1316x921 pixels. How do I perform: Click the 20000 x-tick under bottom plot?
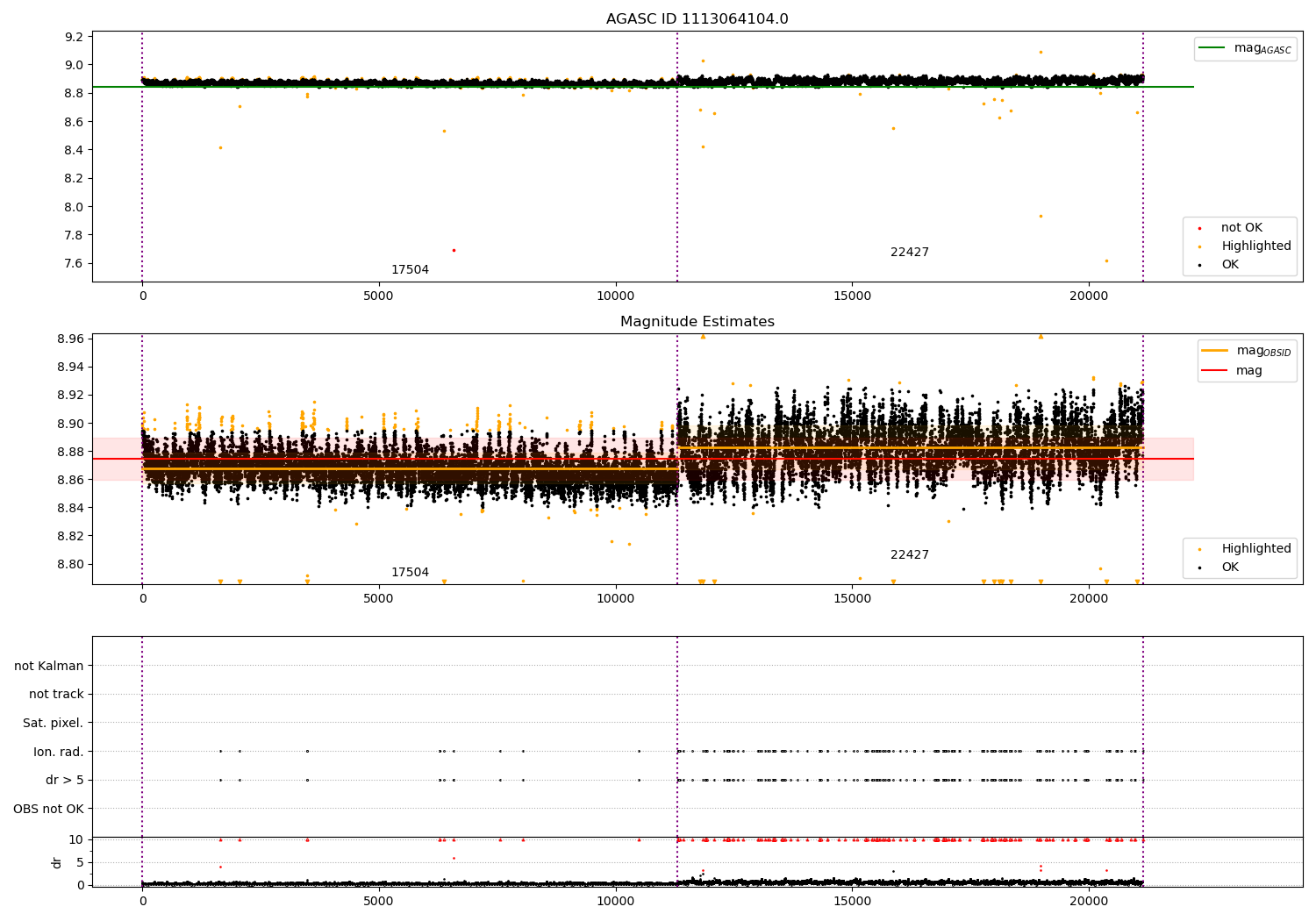click(1089, 902)
